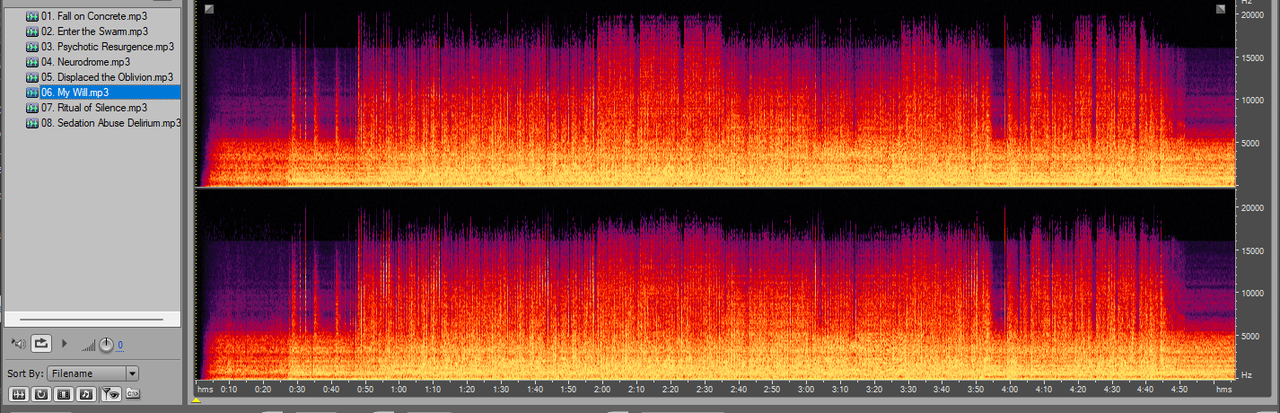
Task: Click audio icon beside 06. My Will
Action: tap(31, 92)
